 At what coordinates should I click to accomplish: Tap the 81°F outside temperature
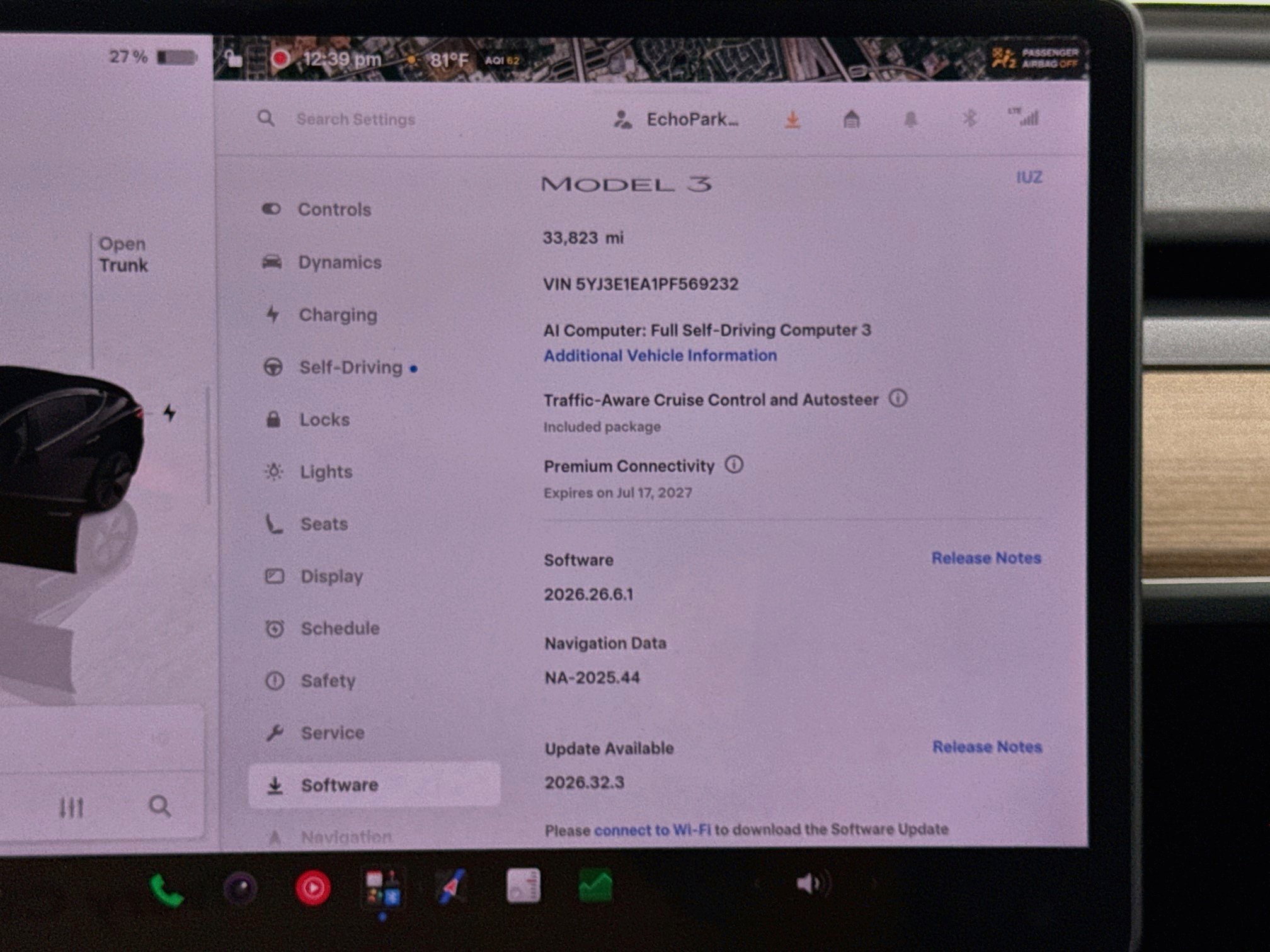click(x=449, y=60)
